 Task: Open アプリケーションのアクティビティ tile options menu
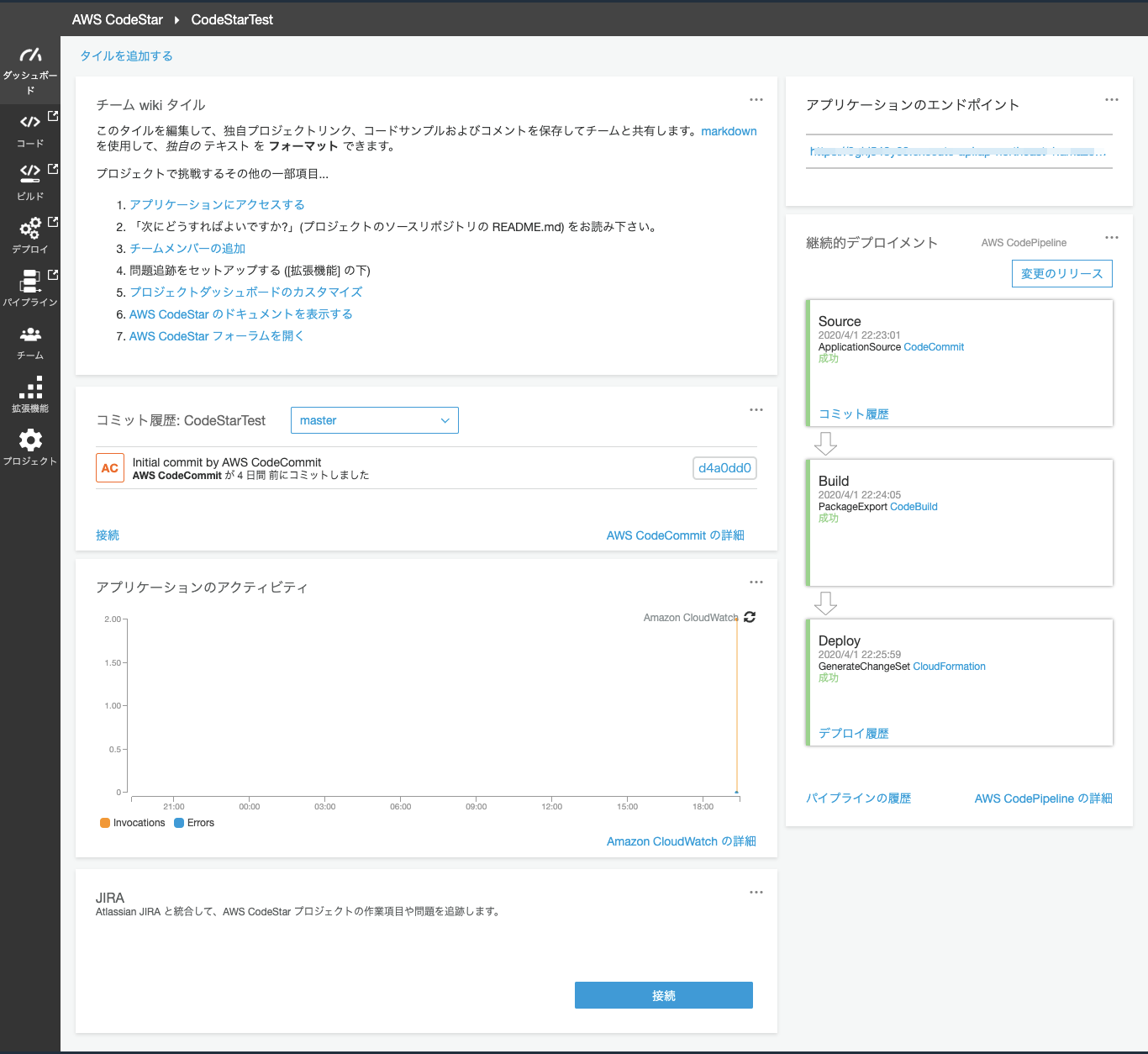coord(756,582)
